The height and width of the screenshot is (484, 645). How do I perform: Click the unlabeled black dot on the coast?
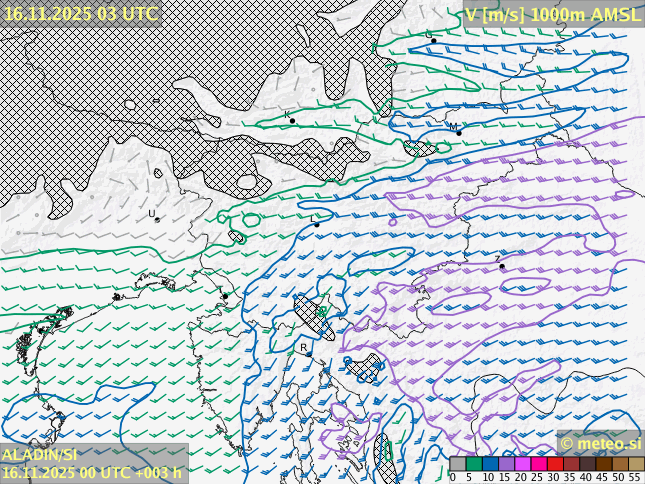tap(225, 296)
